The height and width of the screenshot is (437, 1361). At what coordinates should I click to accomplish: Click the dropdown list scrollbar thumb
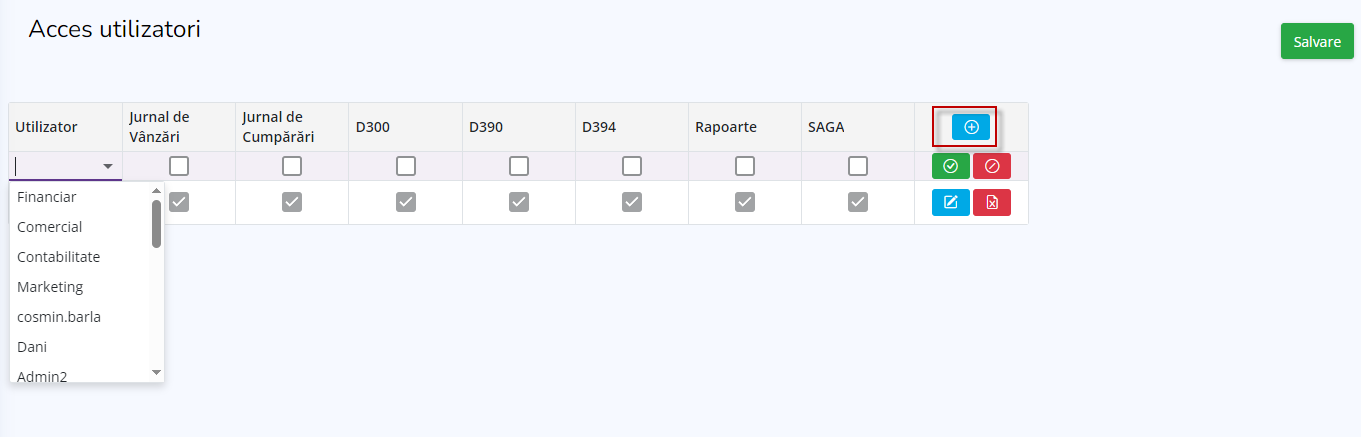pos(156,223)
